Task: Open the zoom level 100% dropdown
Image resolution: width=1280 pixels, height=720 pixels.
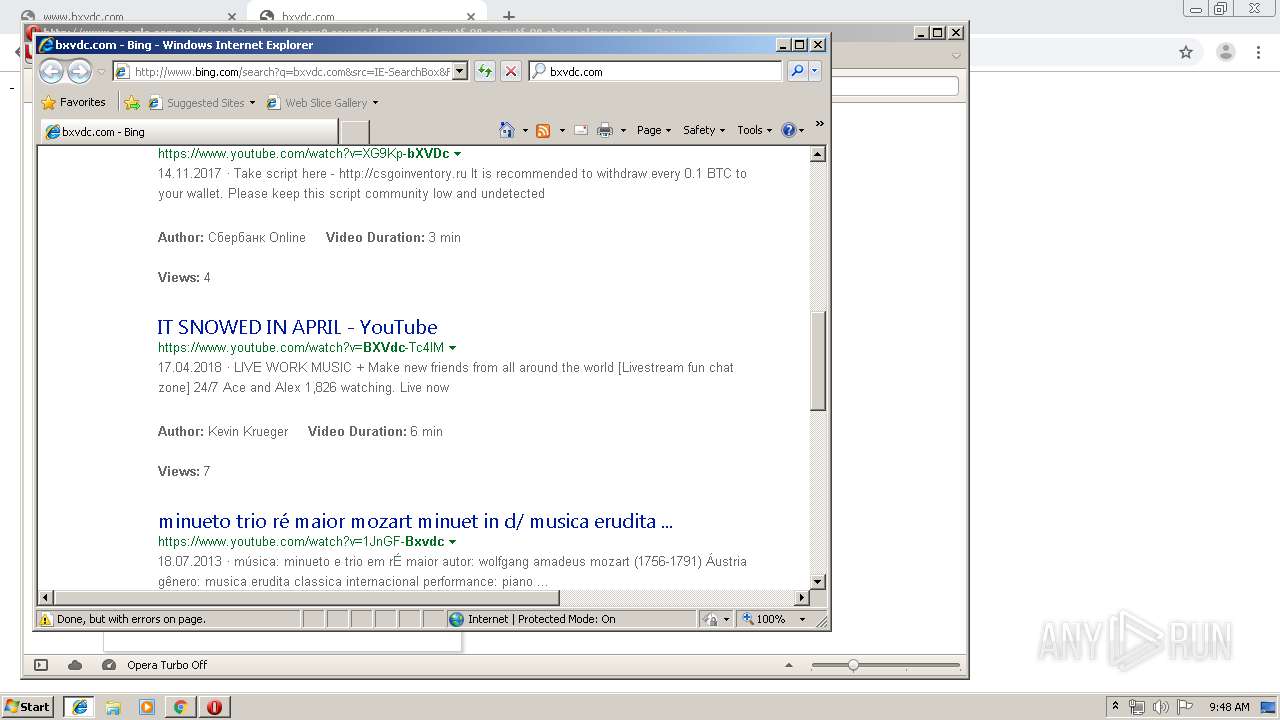Action: click(x=801, y=619)
